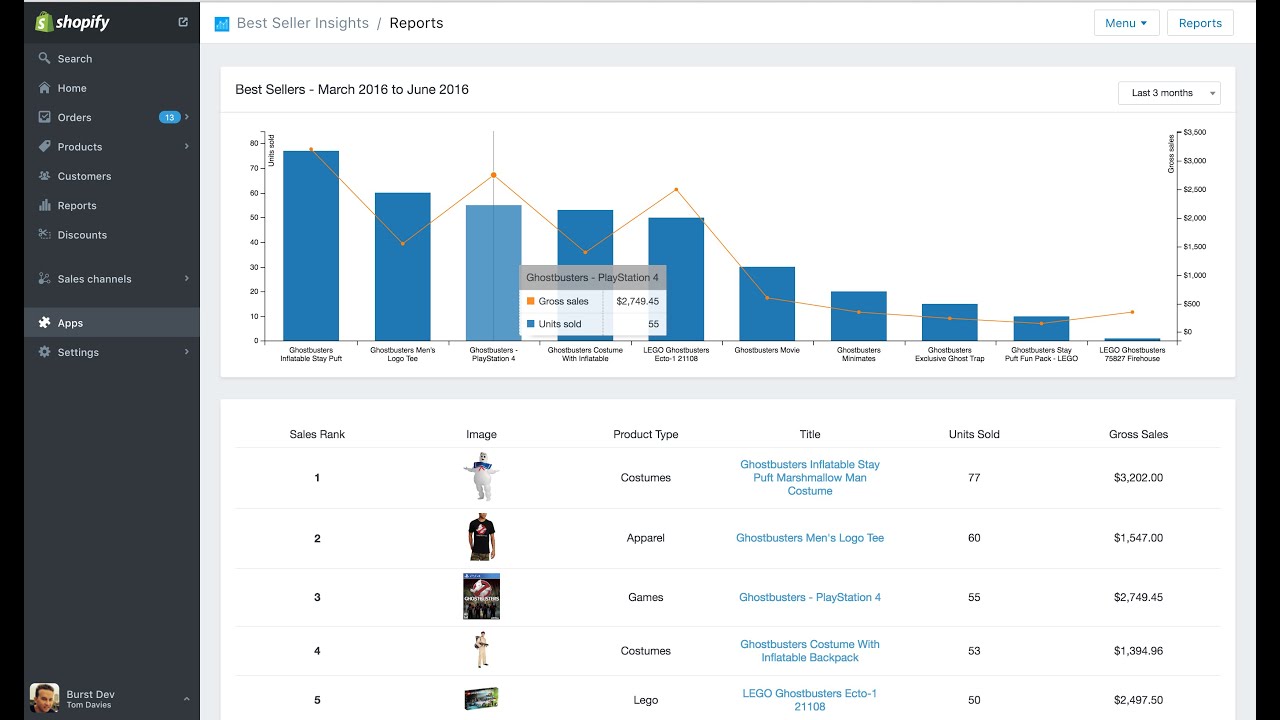Expand the Orders submenu chevron

pos(187,117)
